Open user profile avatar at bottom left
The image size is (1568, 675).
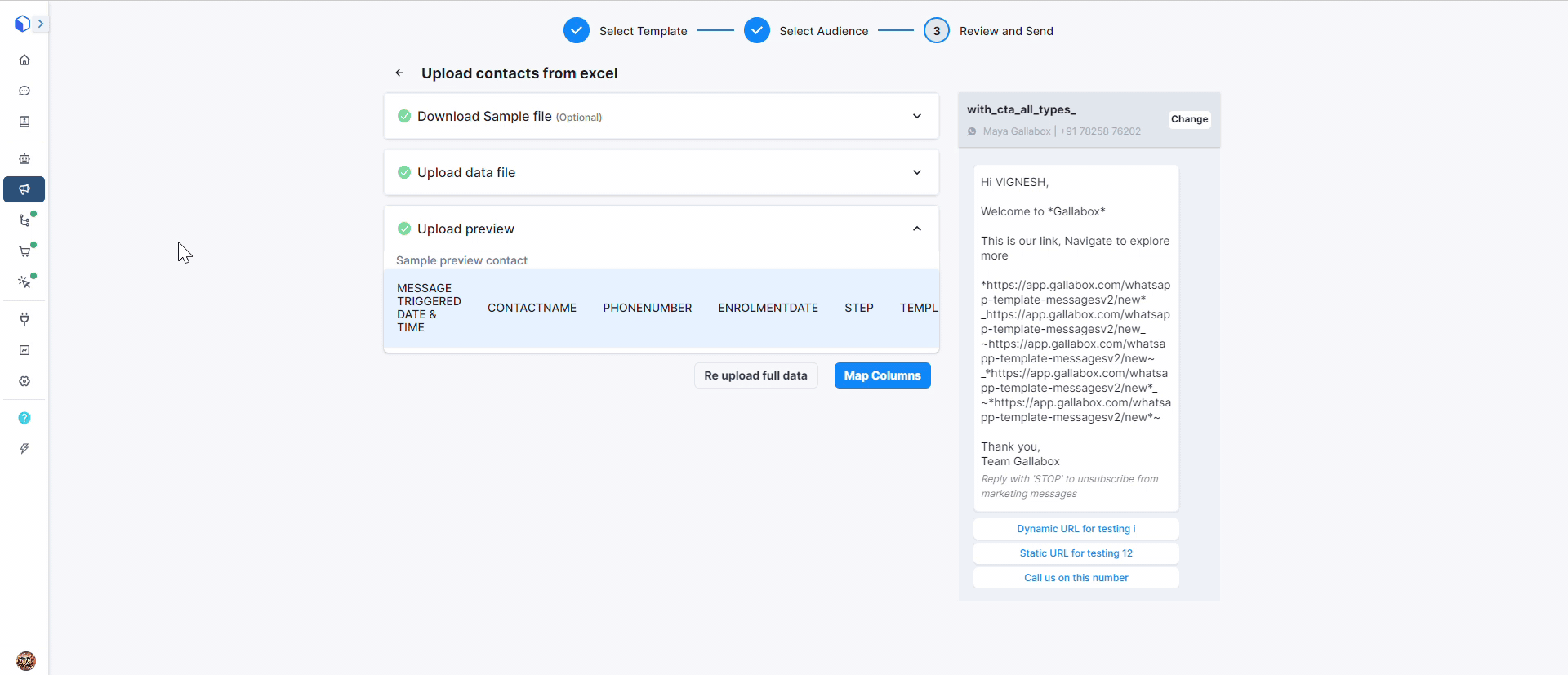tap(26, 660)
